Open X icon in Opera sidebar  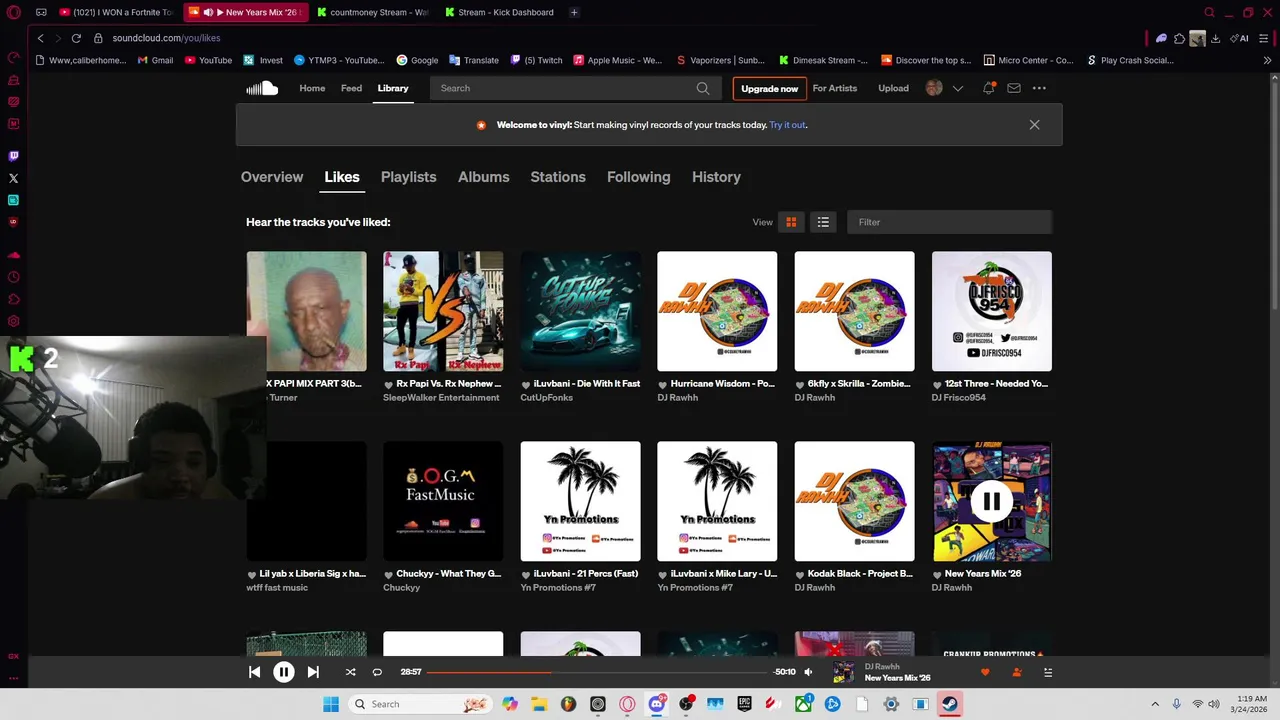(13, 178)
